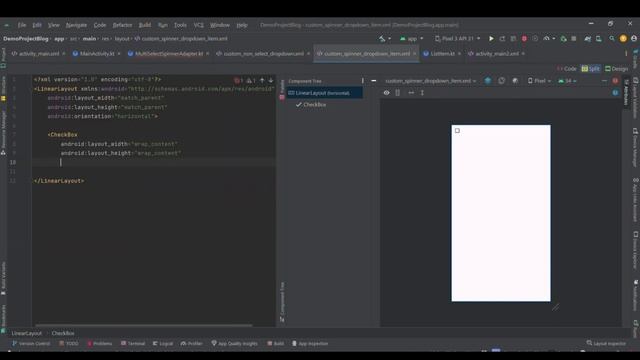Click CheckBox in the bottom breadcrumb

(63, 333)
